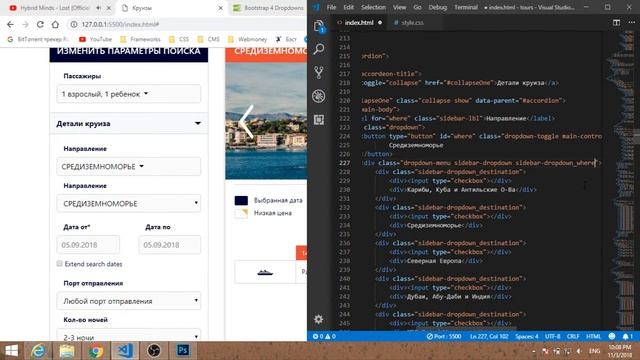Viewport: 640px width, 360px height.
Task: Open the Debug panel icon in VS Code
Action: point(319,96)
